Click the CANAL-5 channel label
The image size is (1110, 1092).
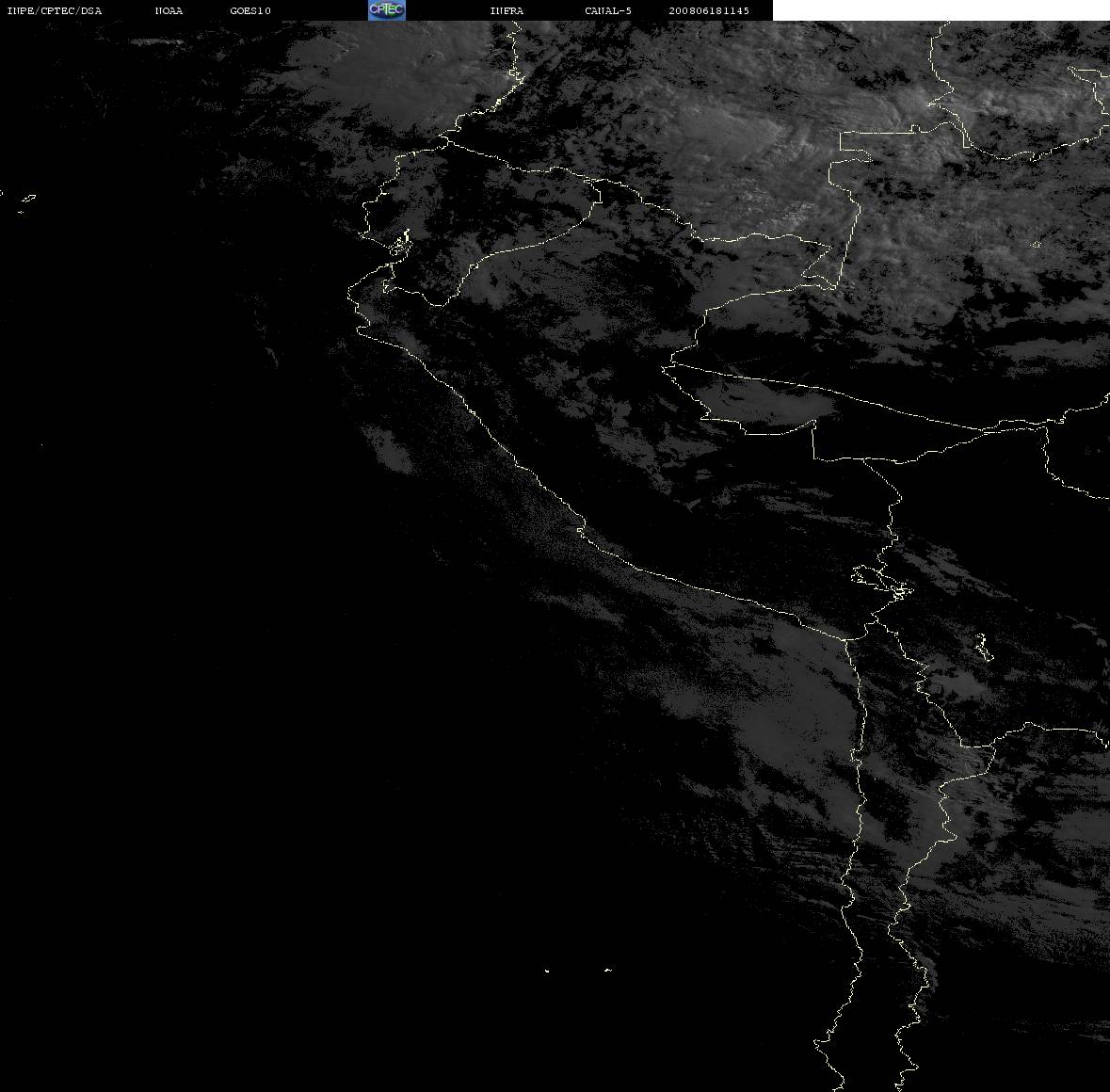608,10
